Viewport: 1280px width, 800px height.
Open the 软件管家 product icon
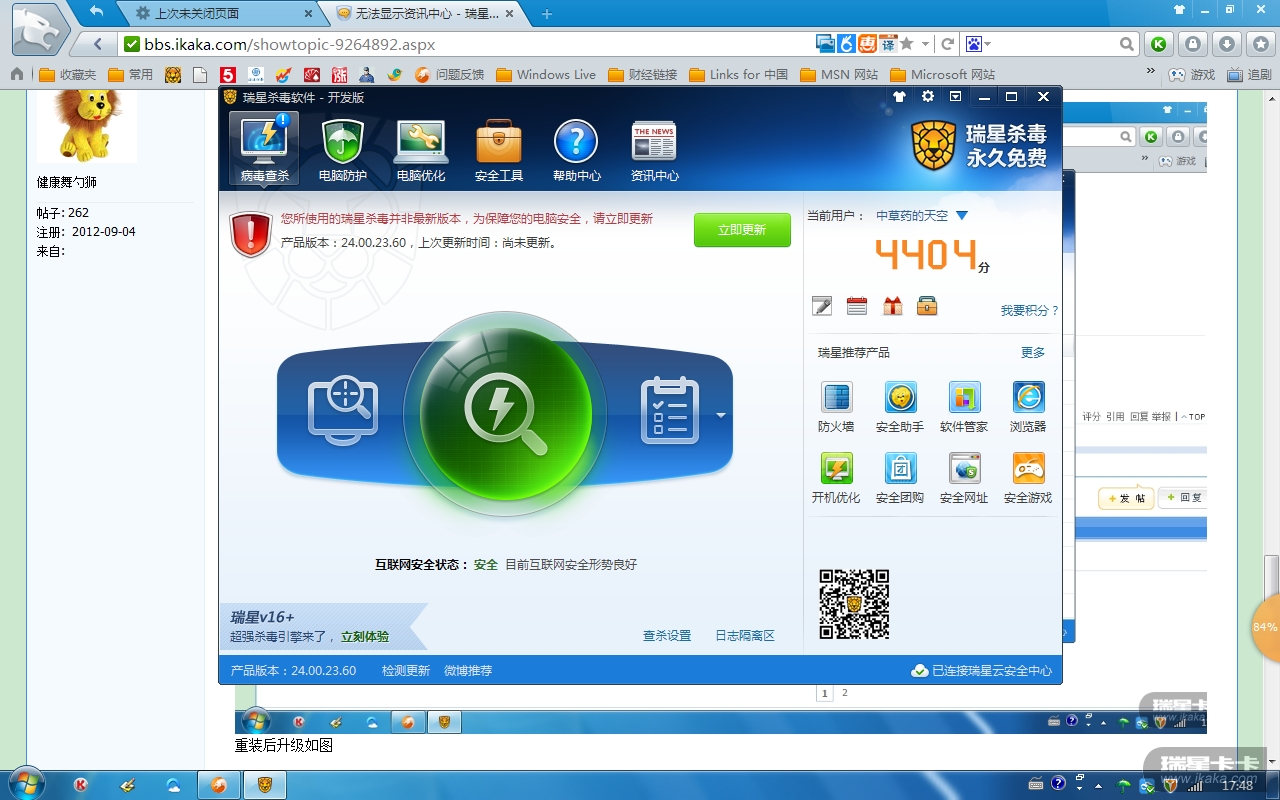[x=964, y=407]
